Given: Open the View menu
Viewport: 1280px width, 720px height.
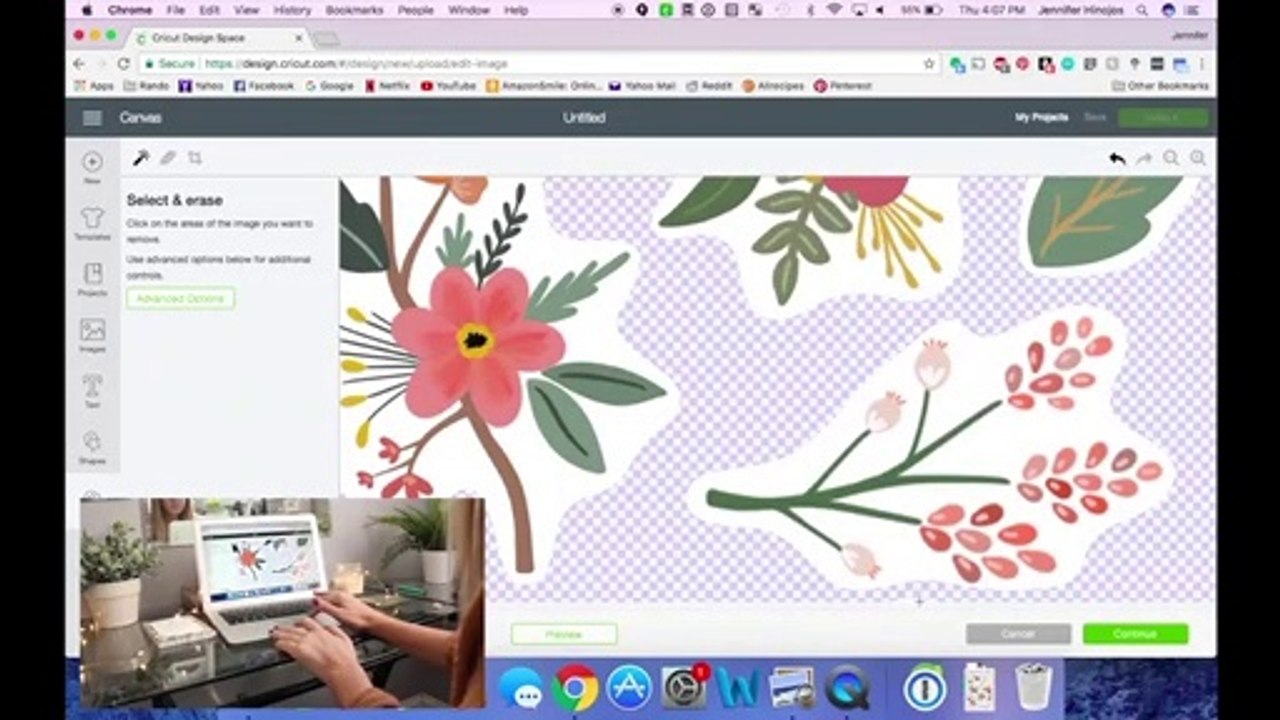Looking at the screenshot, I should coord(246,10).
